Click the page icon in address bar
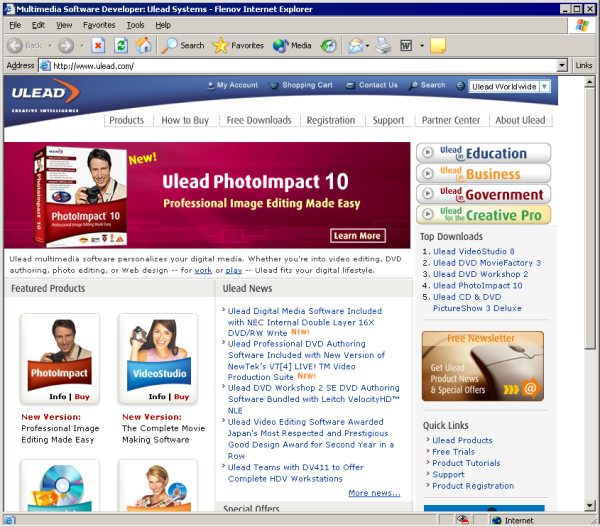This screenshot has height=527, width=600. click(x=45, y=66)
